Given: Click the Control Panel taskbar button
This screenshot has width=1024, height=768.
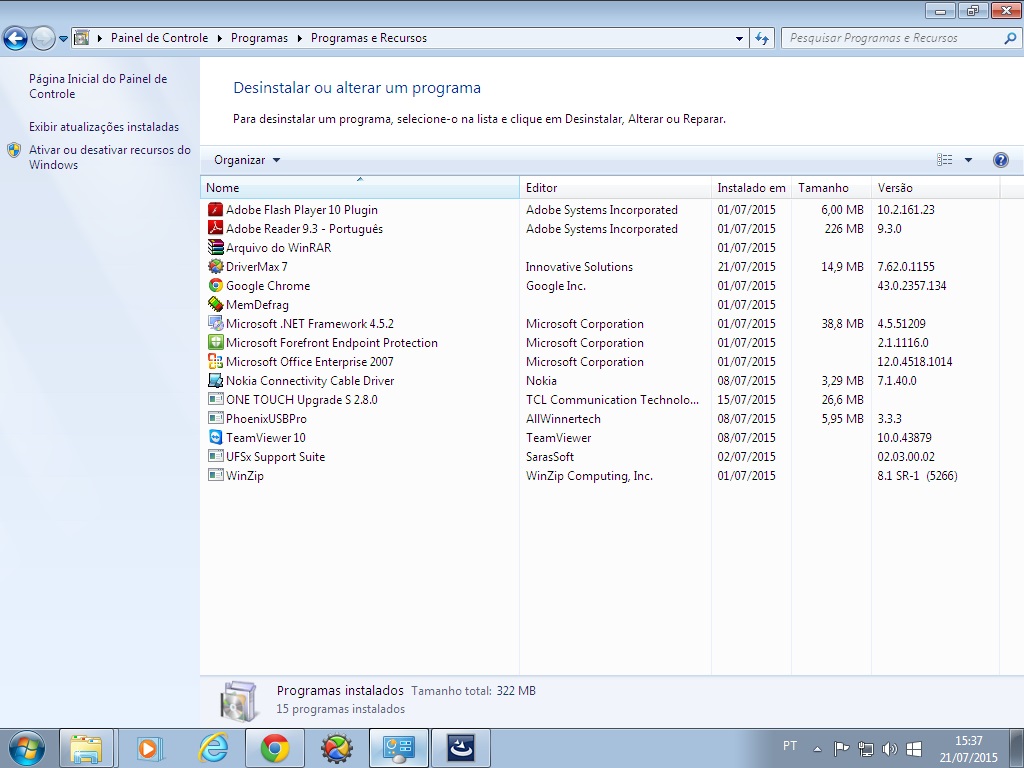Looking at the screenshot, I should (x=399, y=748).
